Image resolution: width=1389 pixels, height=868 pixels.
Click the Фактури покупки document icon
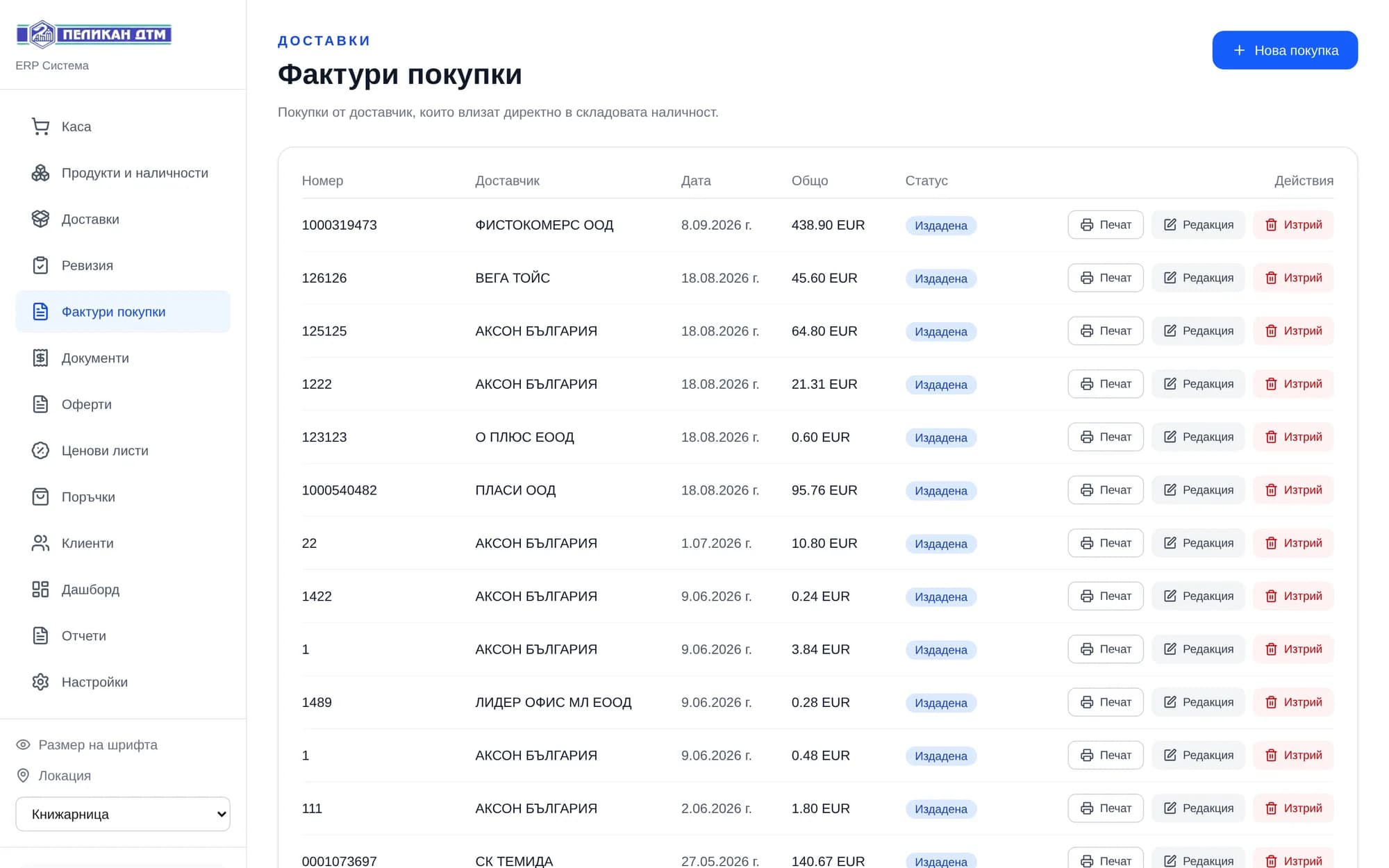[40, 312]
